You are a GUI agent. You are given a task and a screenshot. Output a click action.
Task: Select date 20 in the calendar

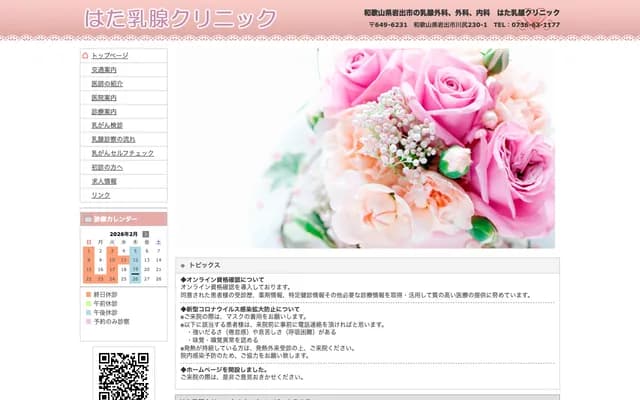147,269
